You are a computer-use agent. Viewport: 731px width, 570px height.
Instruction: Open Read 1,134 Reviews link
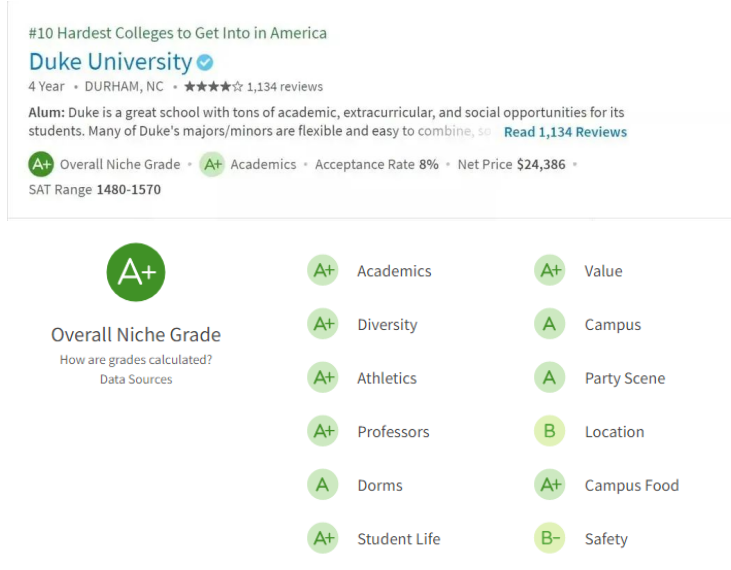(565, 132)
